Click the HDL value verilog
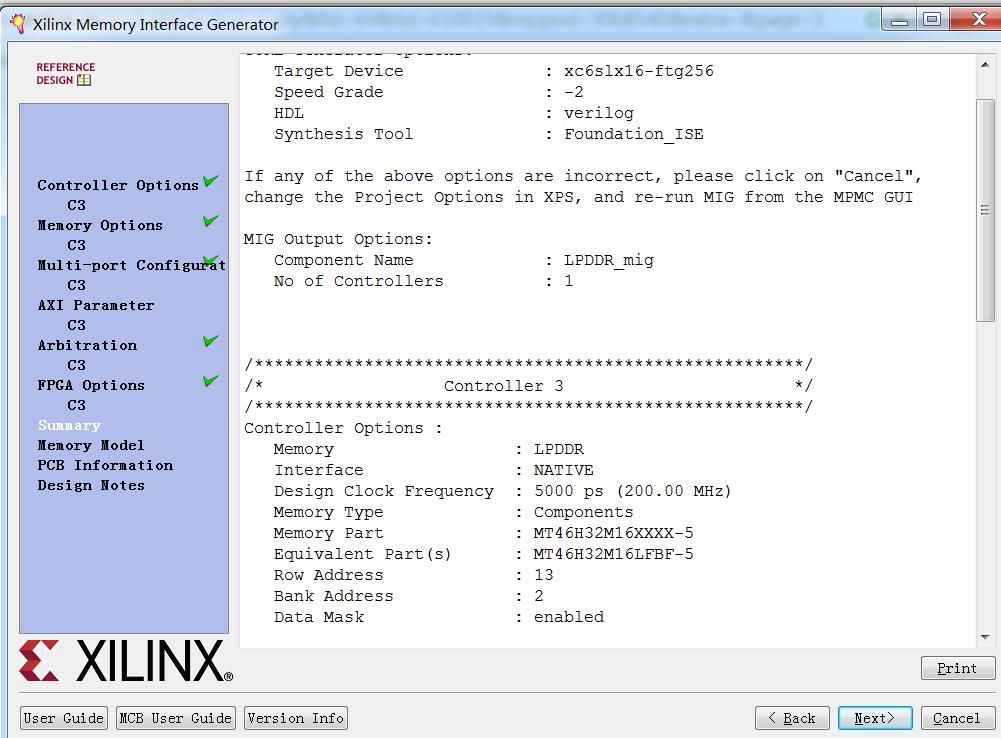 point(599,113)
